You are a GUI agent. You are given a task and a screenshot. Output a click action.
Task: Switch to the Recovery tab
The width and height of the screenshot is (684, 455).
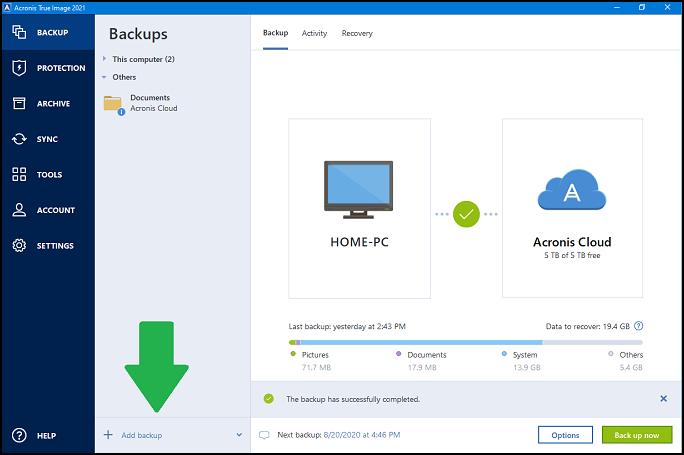pyautogui.click(x=357, y=33)
